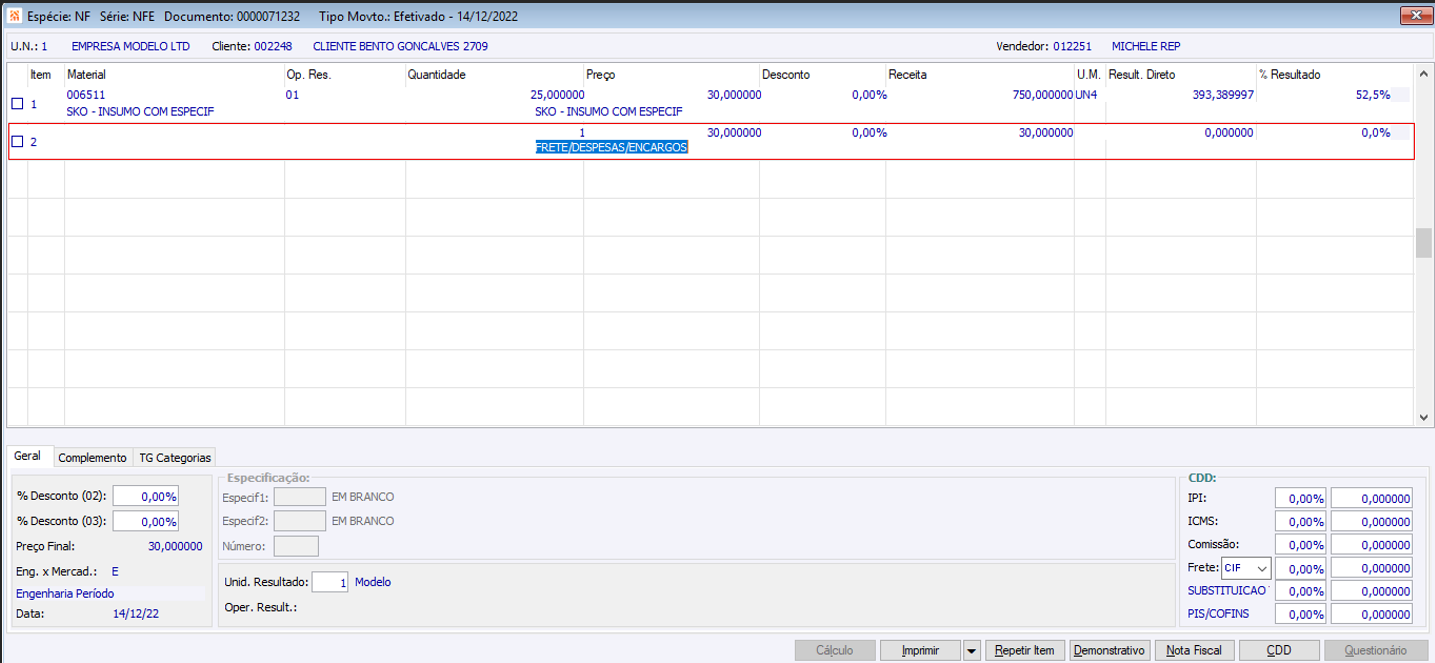
Task: Click the PIS/COFINS value field
Action: (x=1371, y=614)
